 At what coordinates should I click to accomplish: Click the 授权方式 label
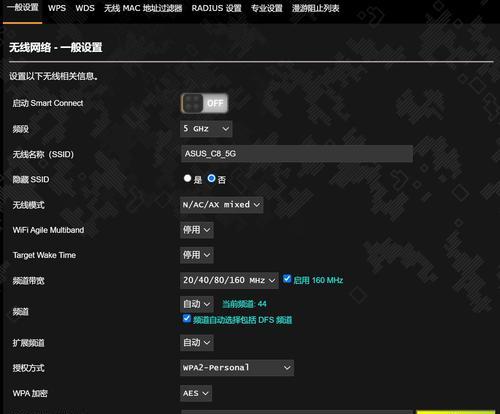point(28,368)
